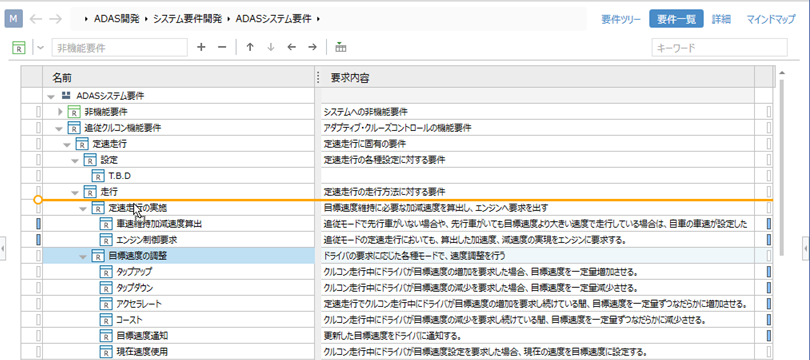
Task: Click the left arrow outdent icon
Action: coord(292,47)
